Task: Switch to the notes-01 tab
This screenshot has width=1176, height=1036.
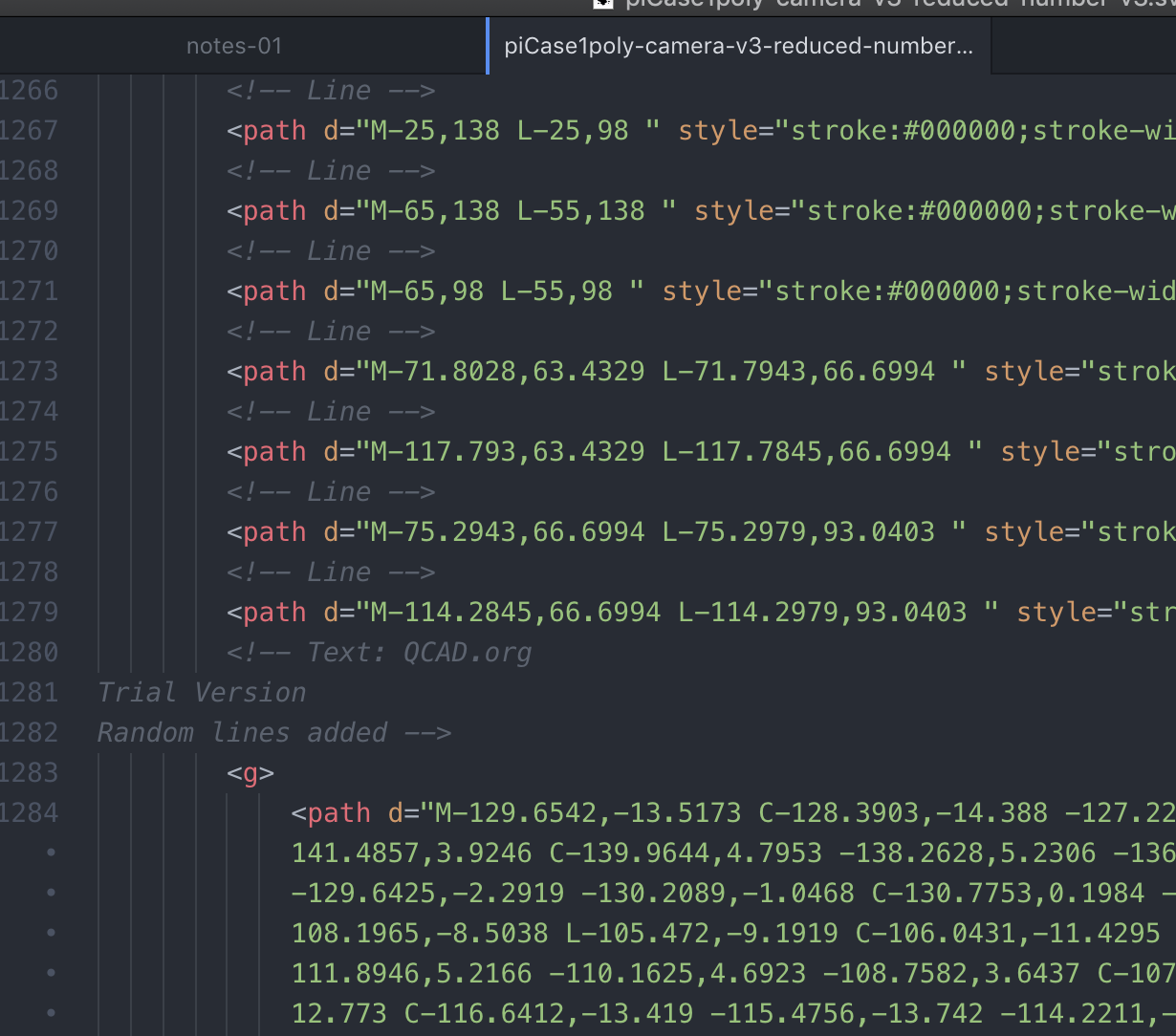Action: [x=234, y=46]
